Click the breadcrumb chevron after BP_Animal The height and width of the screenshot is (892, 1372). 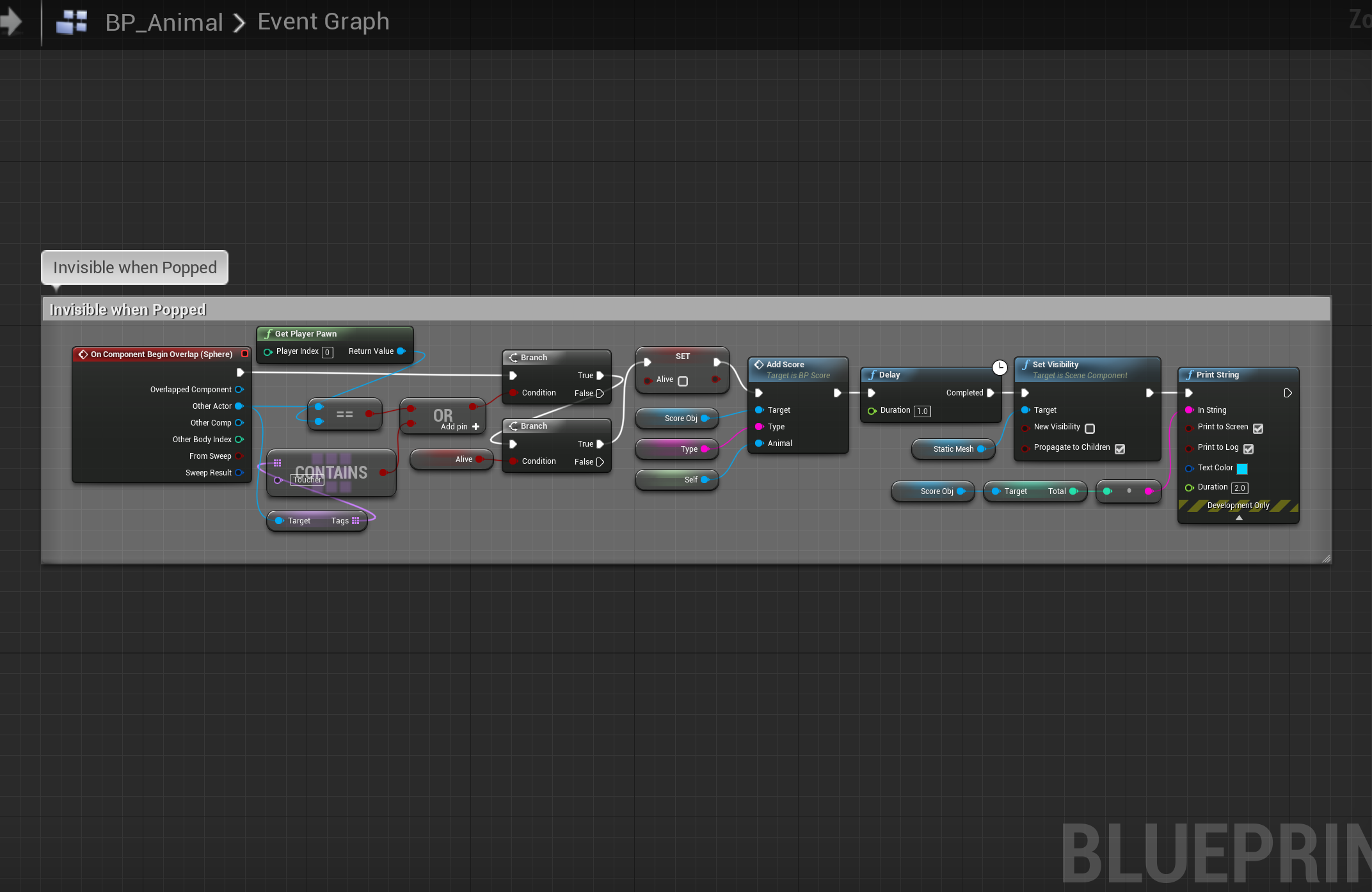coord(239,23)
